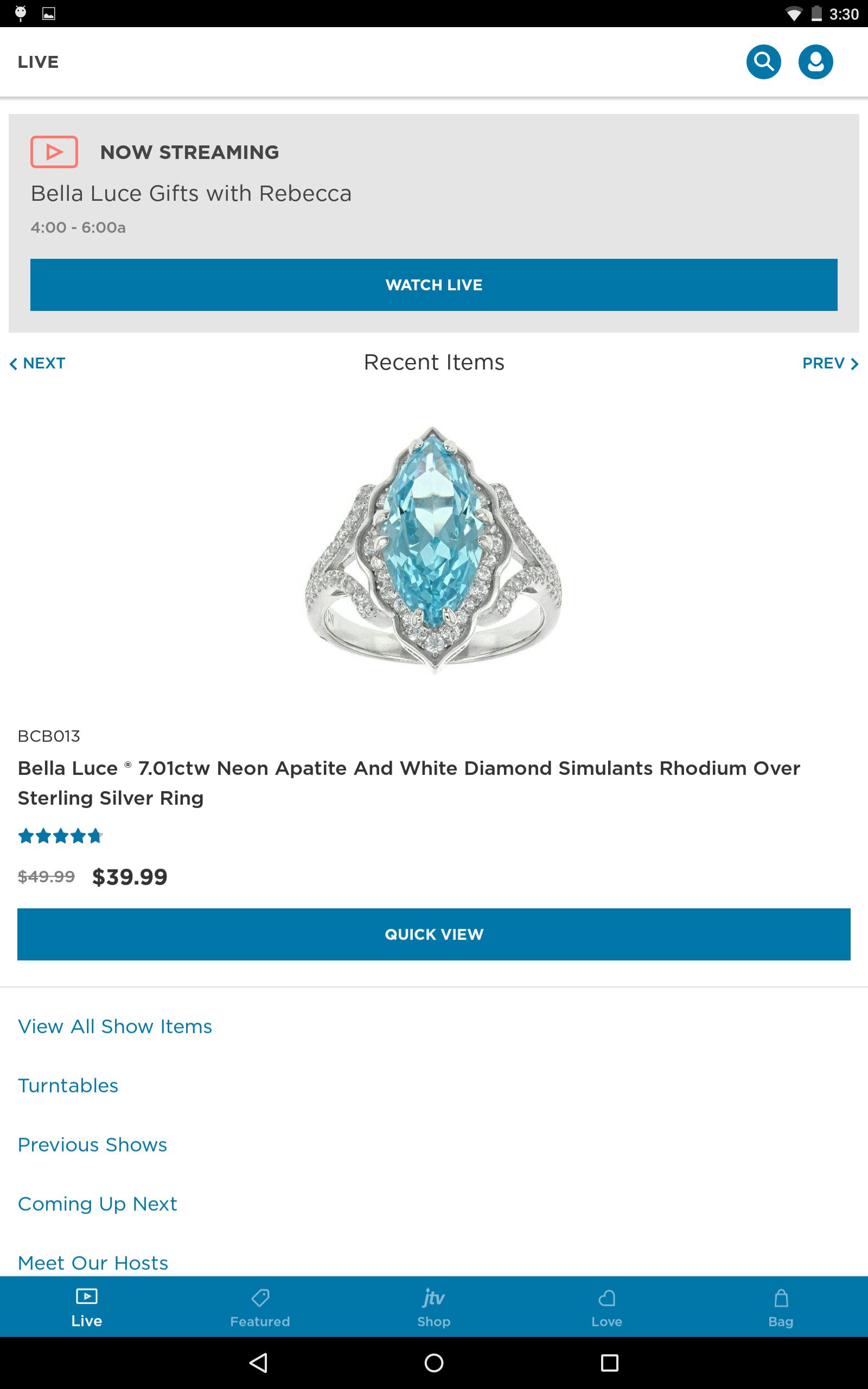The image size is (868, 1389).
Task: Tap the Now Streaming play icon
Action: [54, 152]
